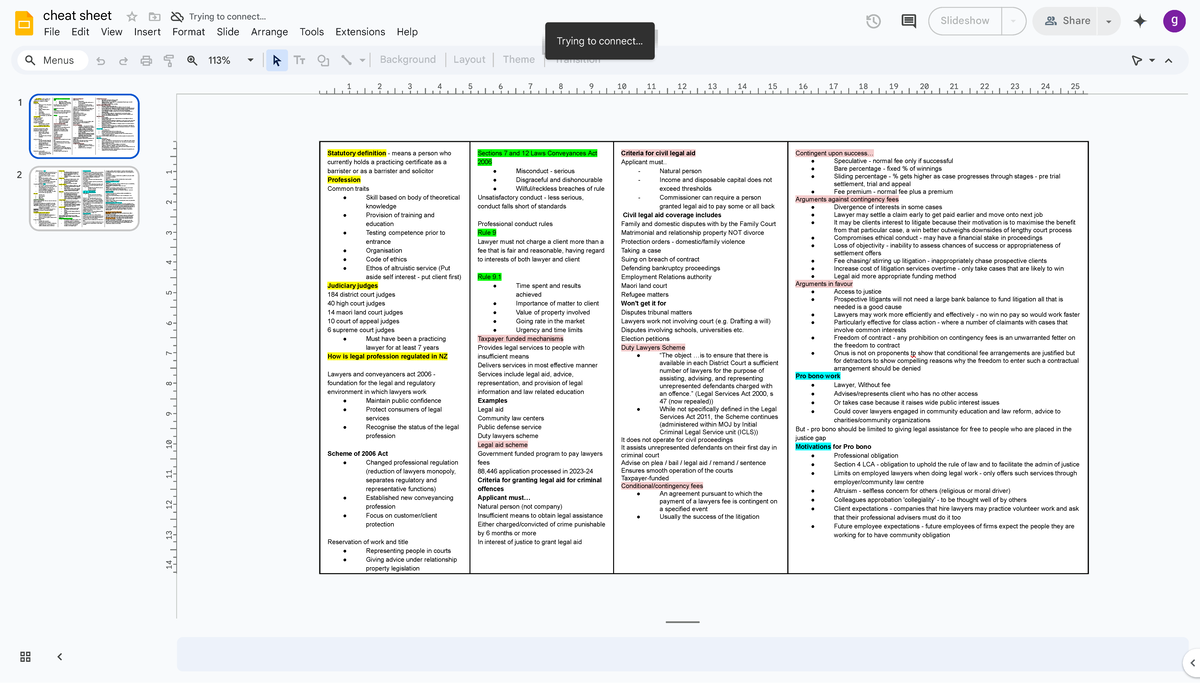Start the Slideshow
This screenshot has width=1200, height=683.
[x=965, y=21]
